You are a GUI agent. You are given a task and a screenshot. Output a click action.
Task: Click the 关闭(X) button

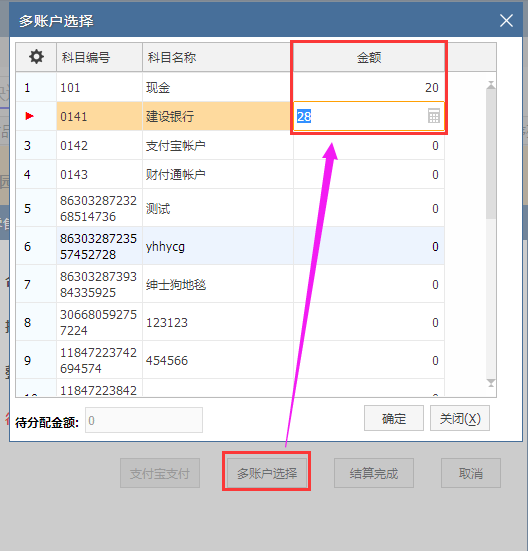click(460, 418)
